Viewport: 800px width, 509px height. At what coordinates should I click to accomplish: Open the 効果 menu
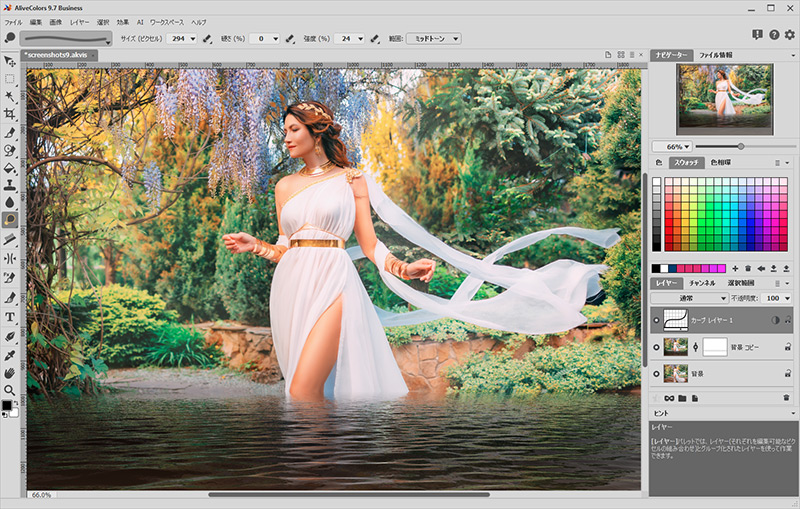122,22
